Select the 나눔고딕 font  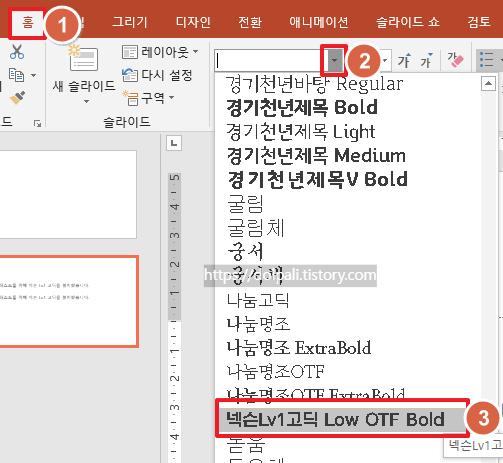(258, 300)
